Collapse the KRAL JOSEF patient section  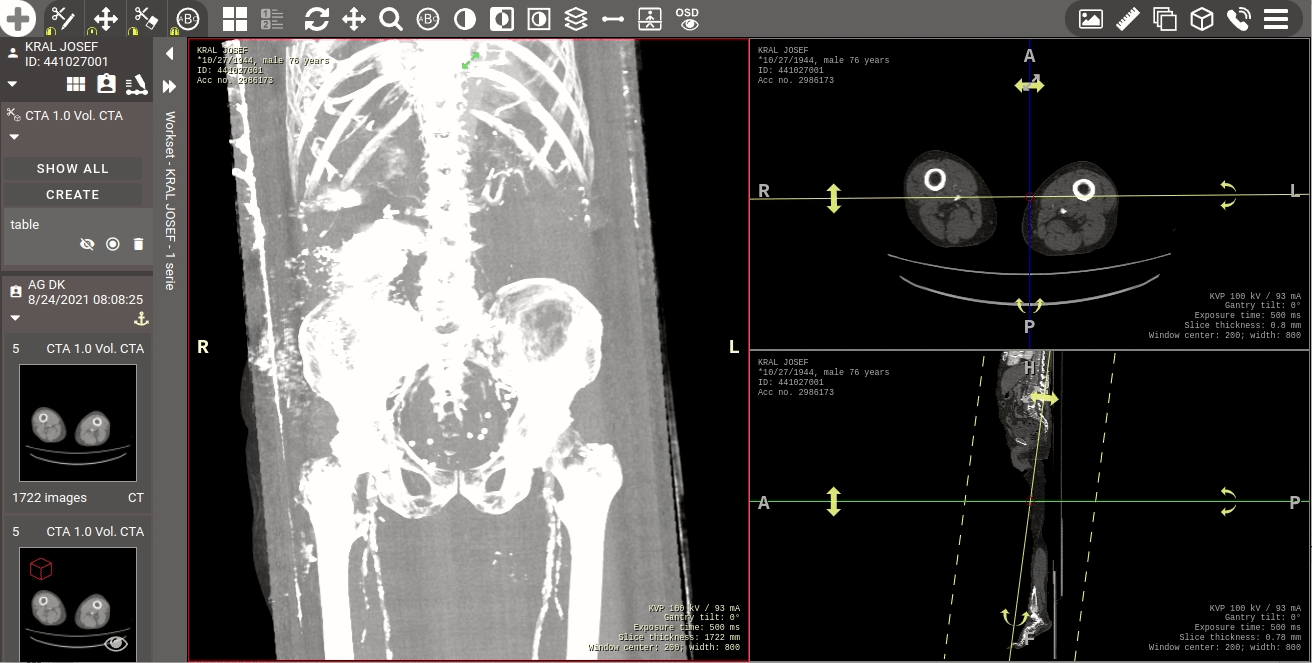[13, 84]
